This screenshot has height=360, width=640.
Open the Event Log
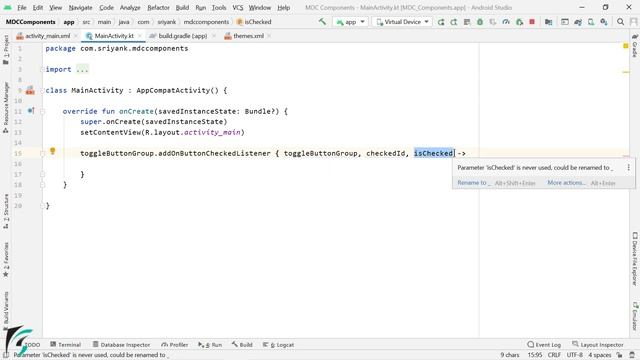tap(544, 344)
